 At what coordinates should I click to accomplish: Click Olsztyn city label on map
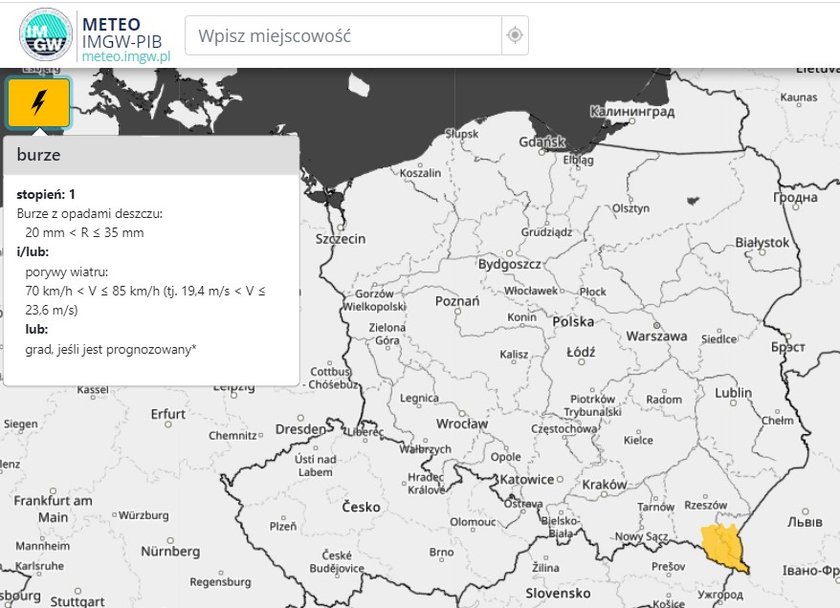pyautogui.click(x=631, y=208)
